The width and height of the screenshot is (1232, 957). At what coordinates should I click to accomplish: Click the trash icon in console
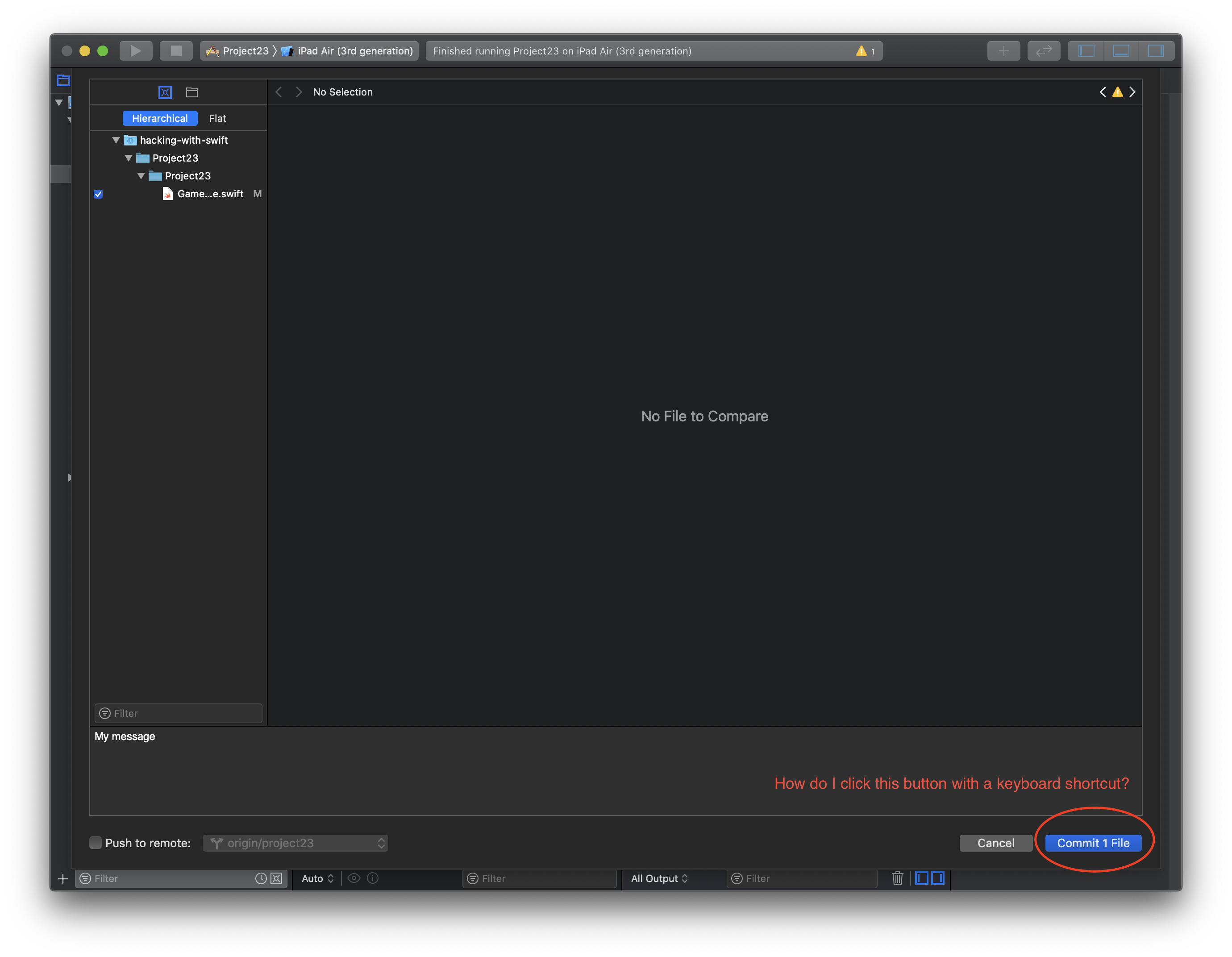[x=897, y=878]
